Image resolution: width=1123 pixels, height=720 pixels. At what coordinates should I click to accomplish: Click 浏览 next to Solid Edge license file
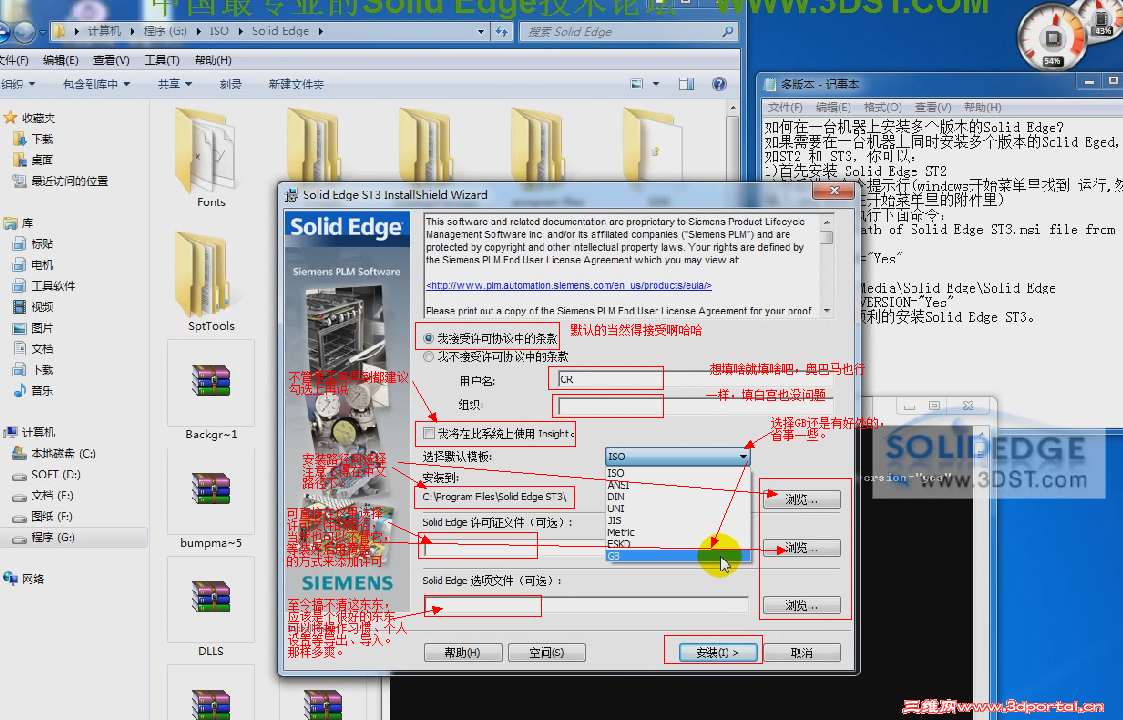[x=803, y=547]
